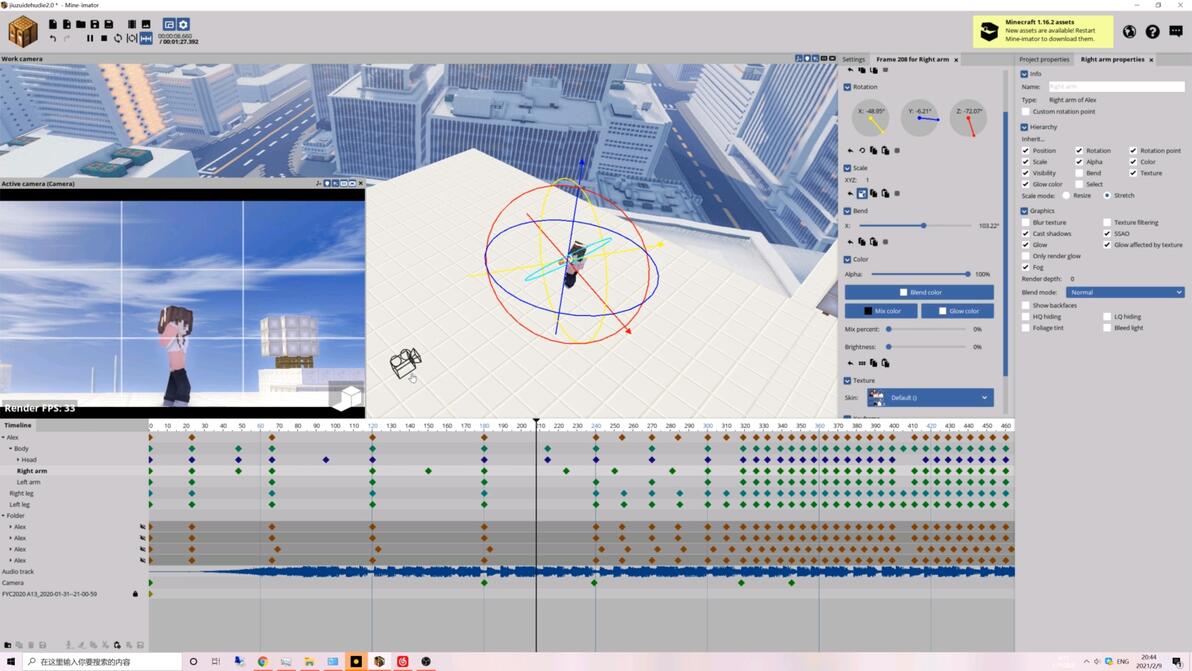Image resolution: width=1192 pixels, height=671 pixels.
Task: Open the settings gear in the toolbar
Action: [x=183, y=24]
